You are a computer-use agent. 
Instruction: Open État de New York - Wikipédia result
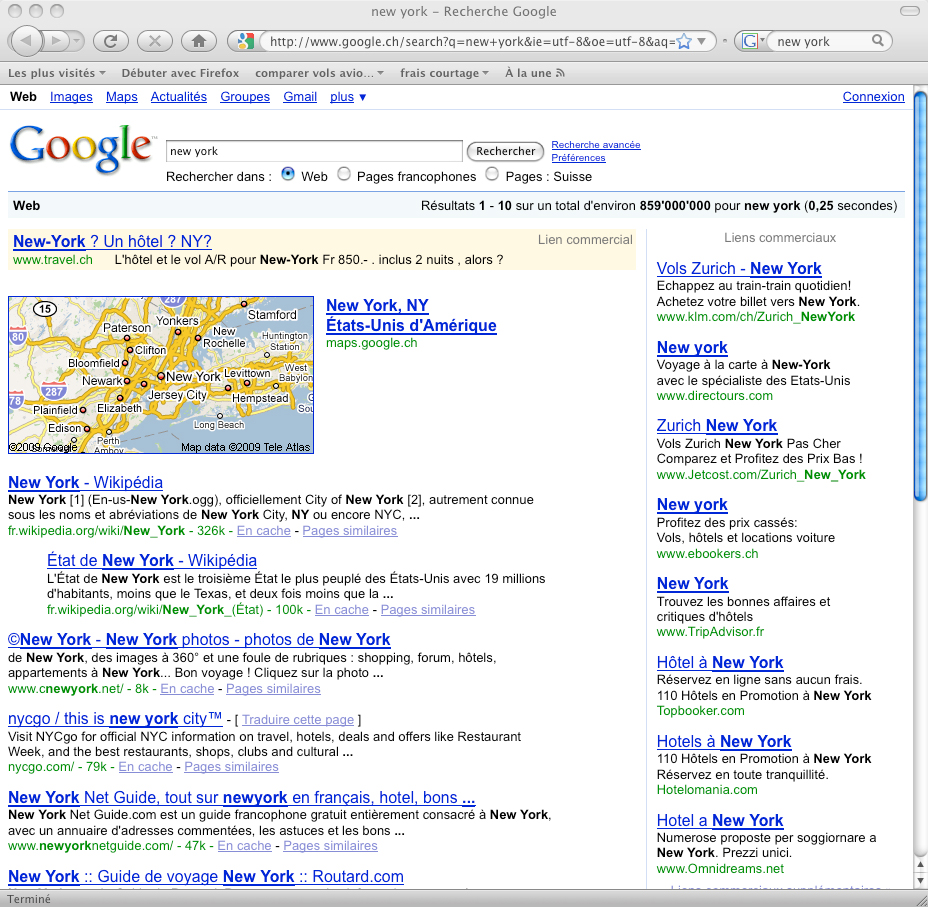[x=152, y=560]
